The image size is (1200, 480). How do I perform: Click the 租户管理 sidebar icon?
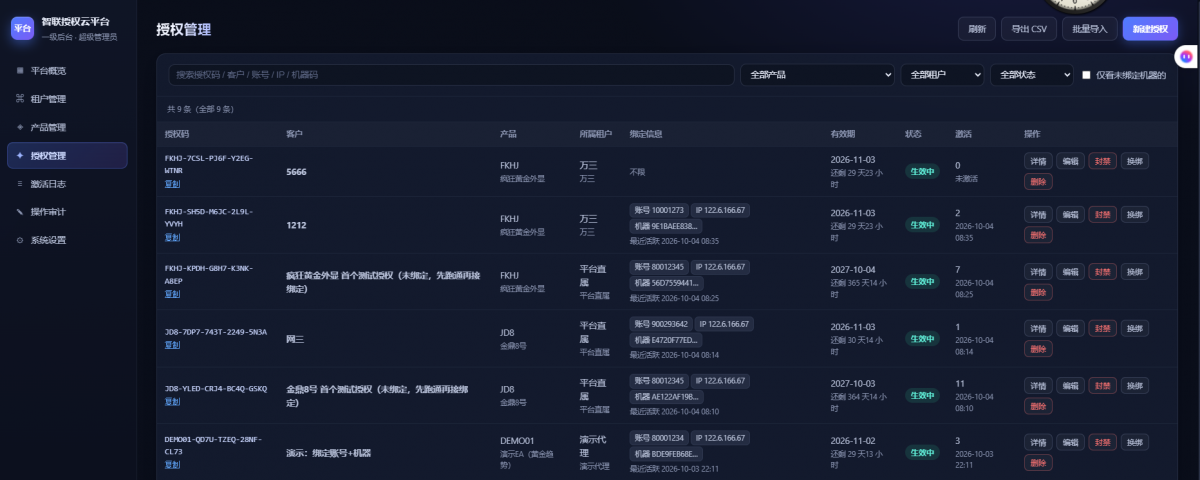click(x=20, y=99)
